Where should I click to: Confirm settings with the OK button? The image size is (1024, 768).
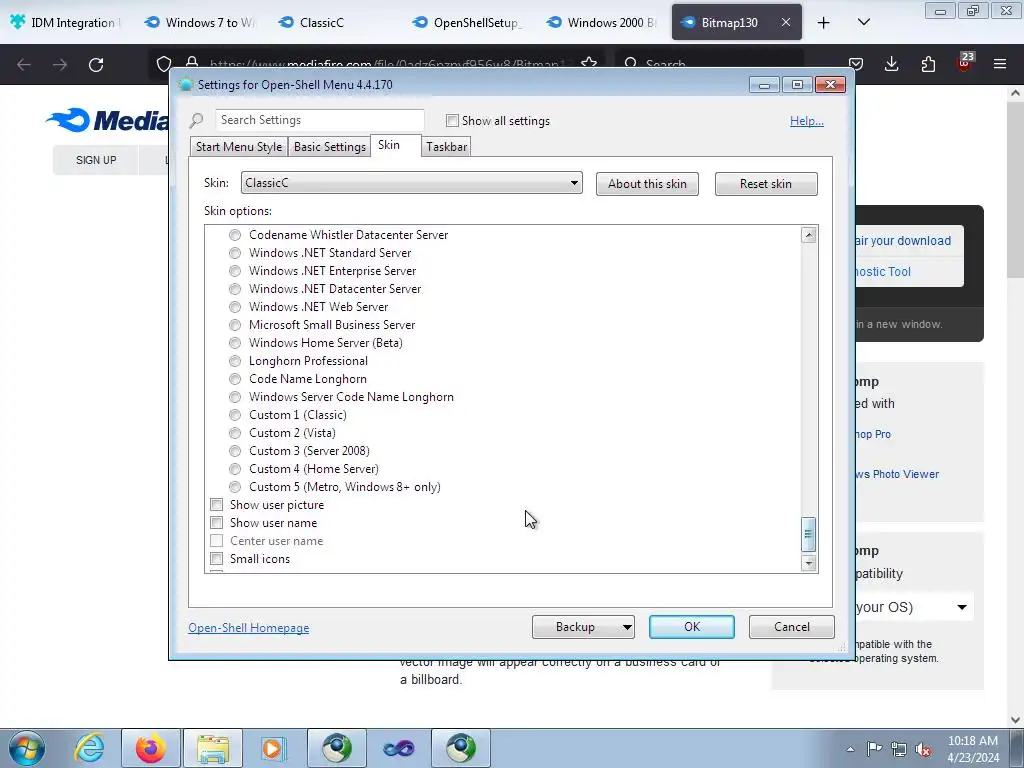click(x=692, y=627)
